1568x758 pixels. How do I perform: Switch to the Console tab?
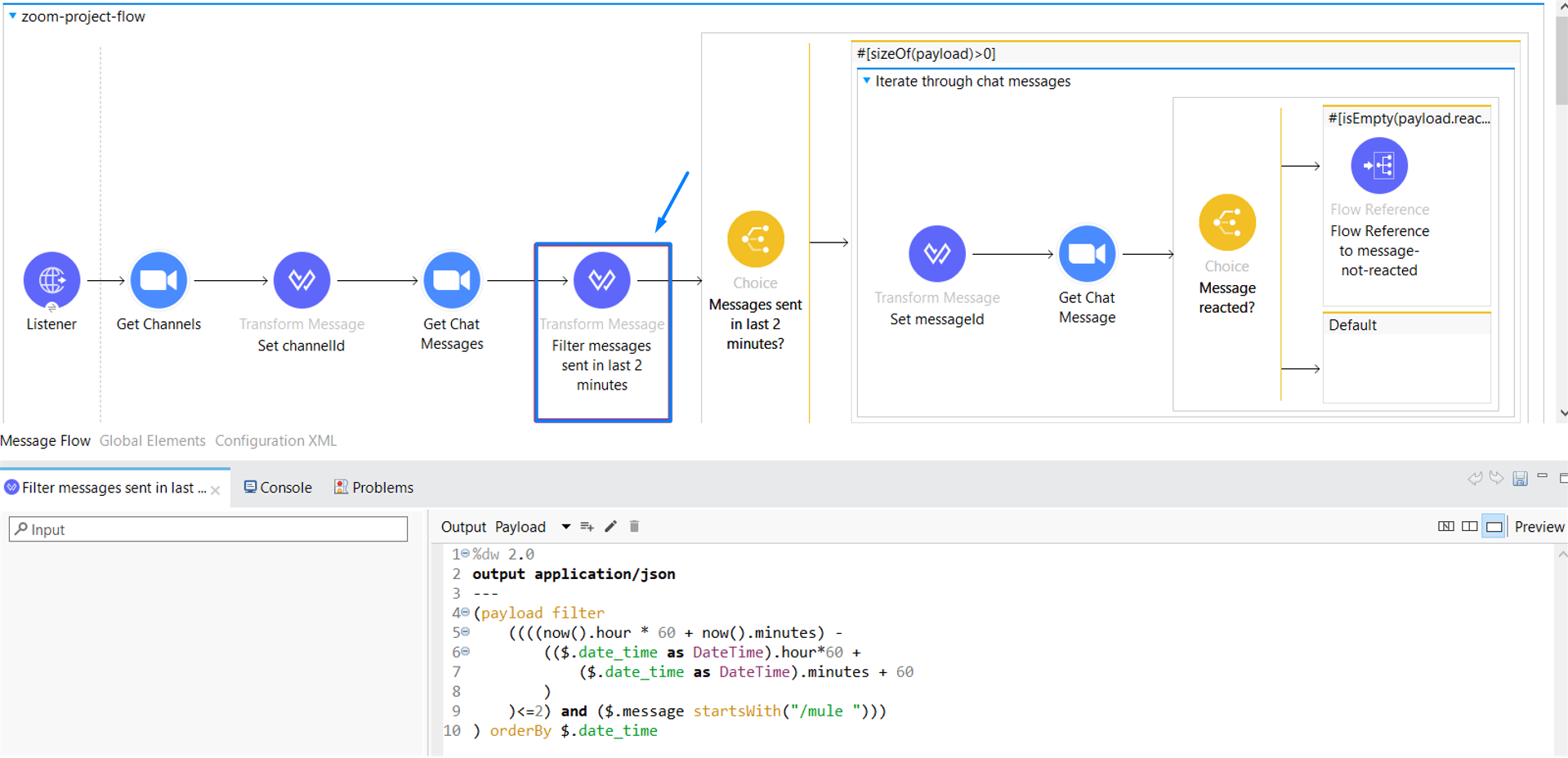pyautogui.click(x=278, y=488)
